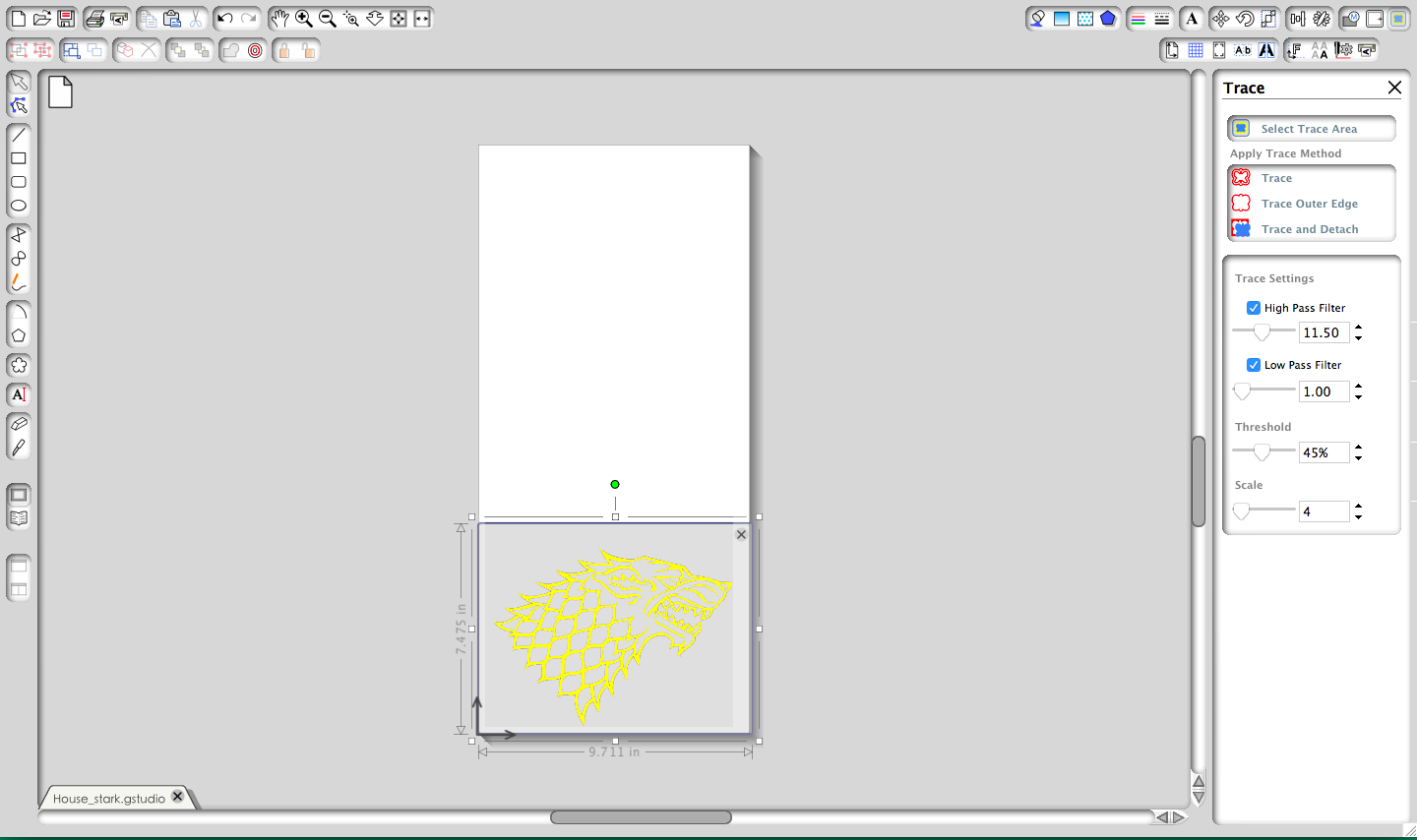
Task: Decrease Scale value stepper
Action: point(1359,516)
